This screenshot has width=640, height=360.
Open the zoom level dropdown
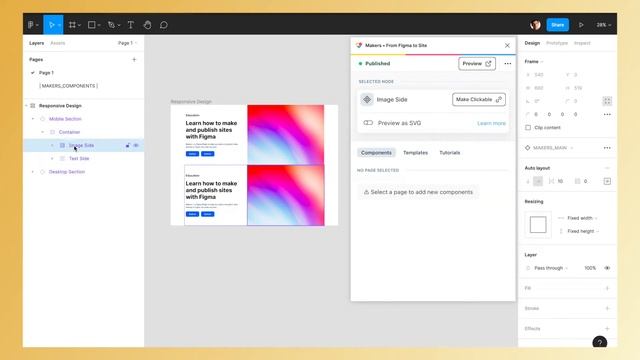(x=603, y=25)
